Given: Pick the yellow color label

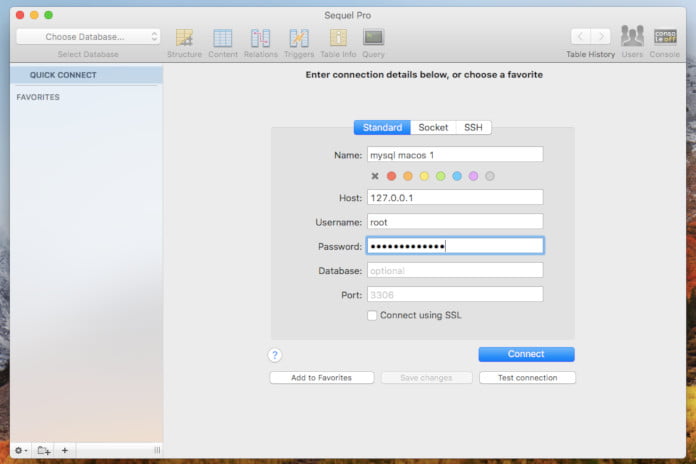Looking at the screenshot, I should pos(424,176).
